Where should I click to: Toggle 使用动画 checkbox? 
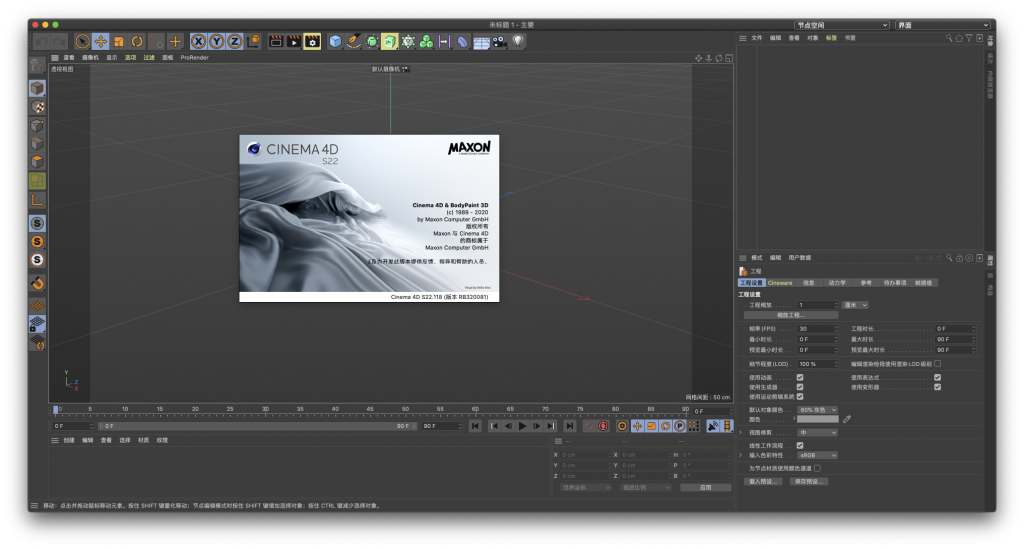799,377
